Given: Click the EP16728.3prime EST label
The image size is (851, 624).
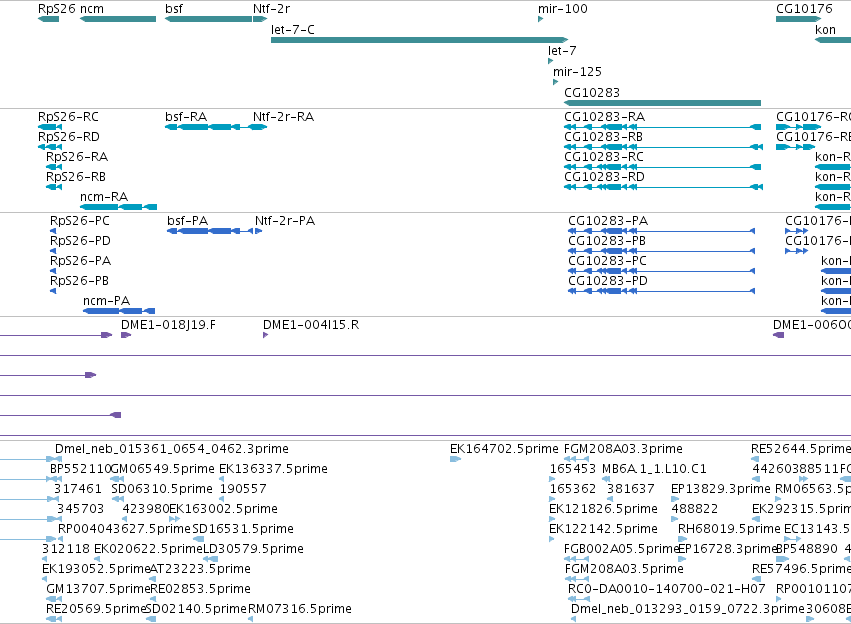Looking at the screenshot, I should 728,549.
